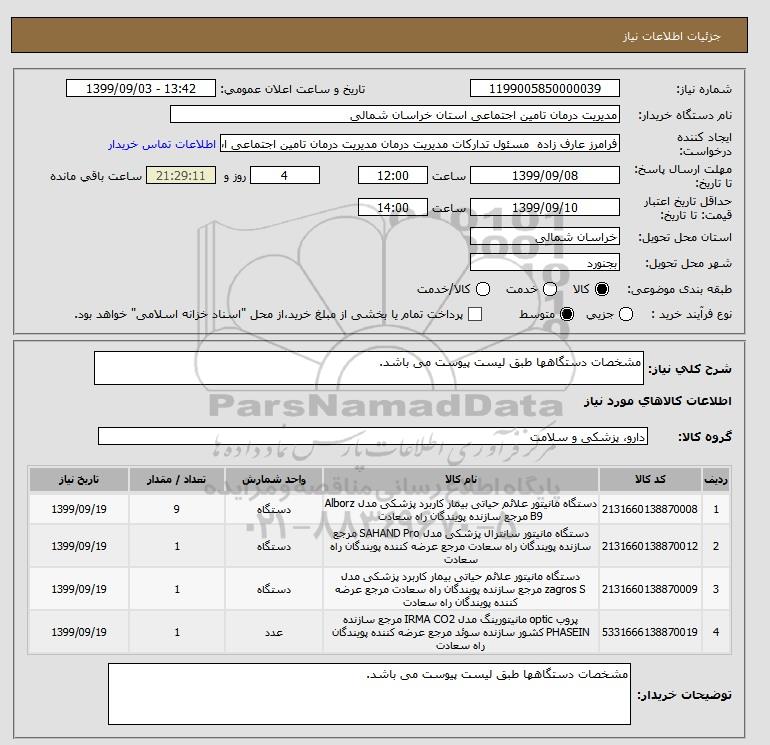This screenshot has height=745, width=770.
Task: Click the announcement date field 1399/09/03 - 13:42
Action: 140,88
